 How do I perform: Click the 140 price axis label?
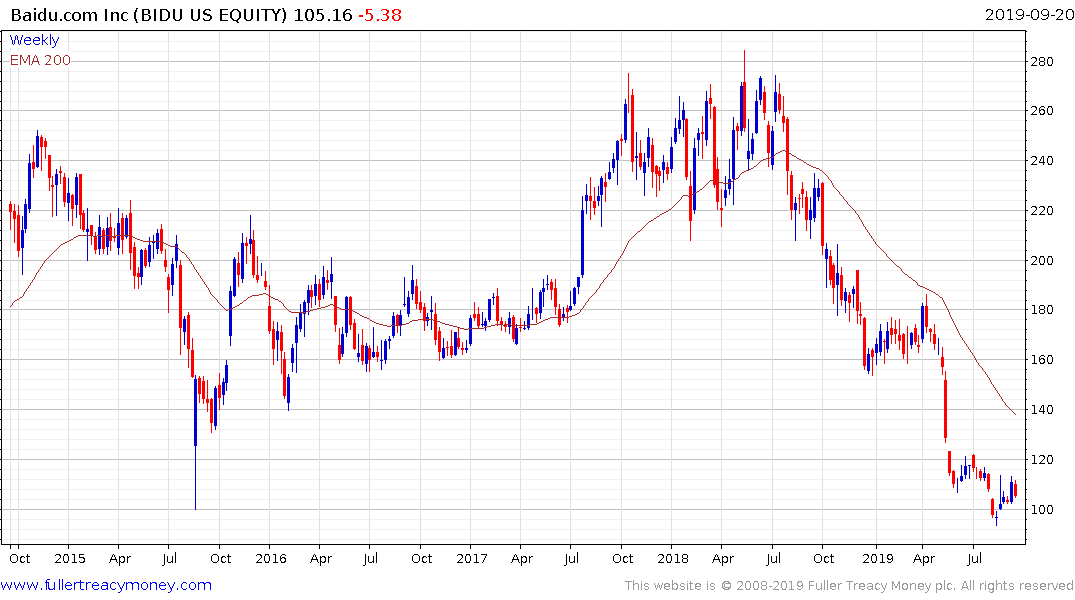1042,410
